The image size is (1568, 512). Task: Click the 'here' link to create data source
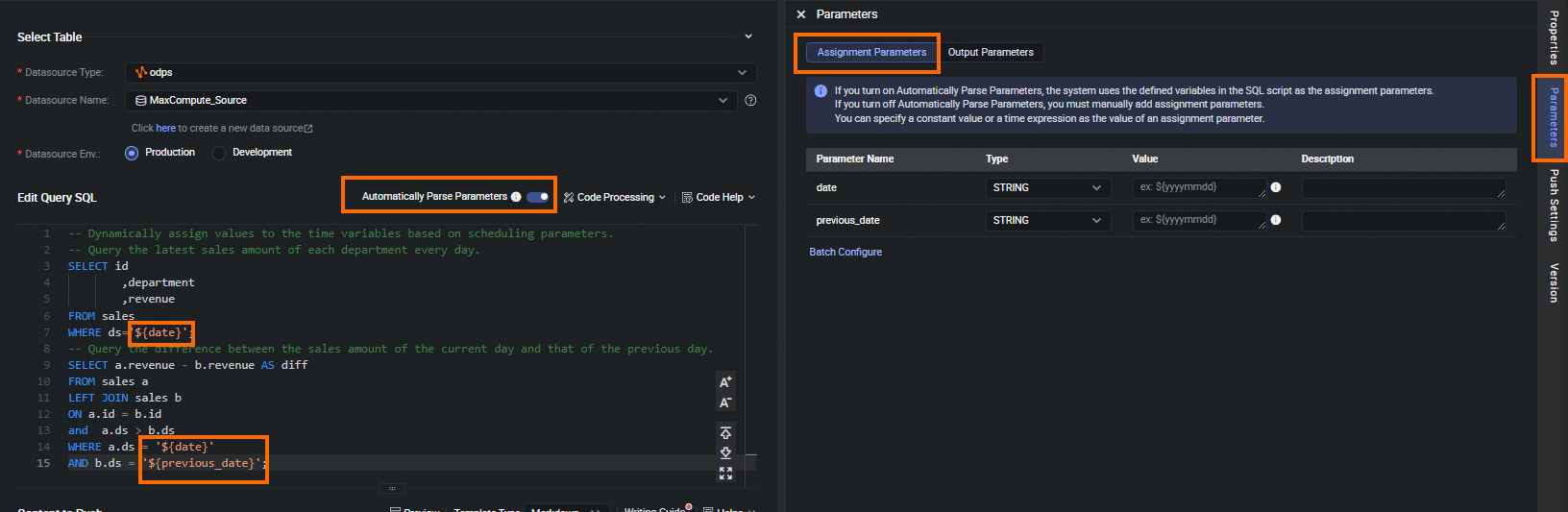click(x=166, y=128)
